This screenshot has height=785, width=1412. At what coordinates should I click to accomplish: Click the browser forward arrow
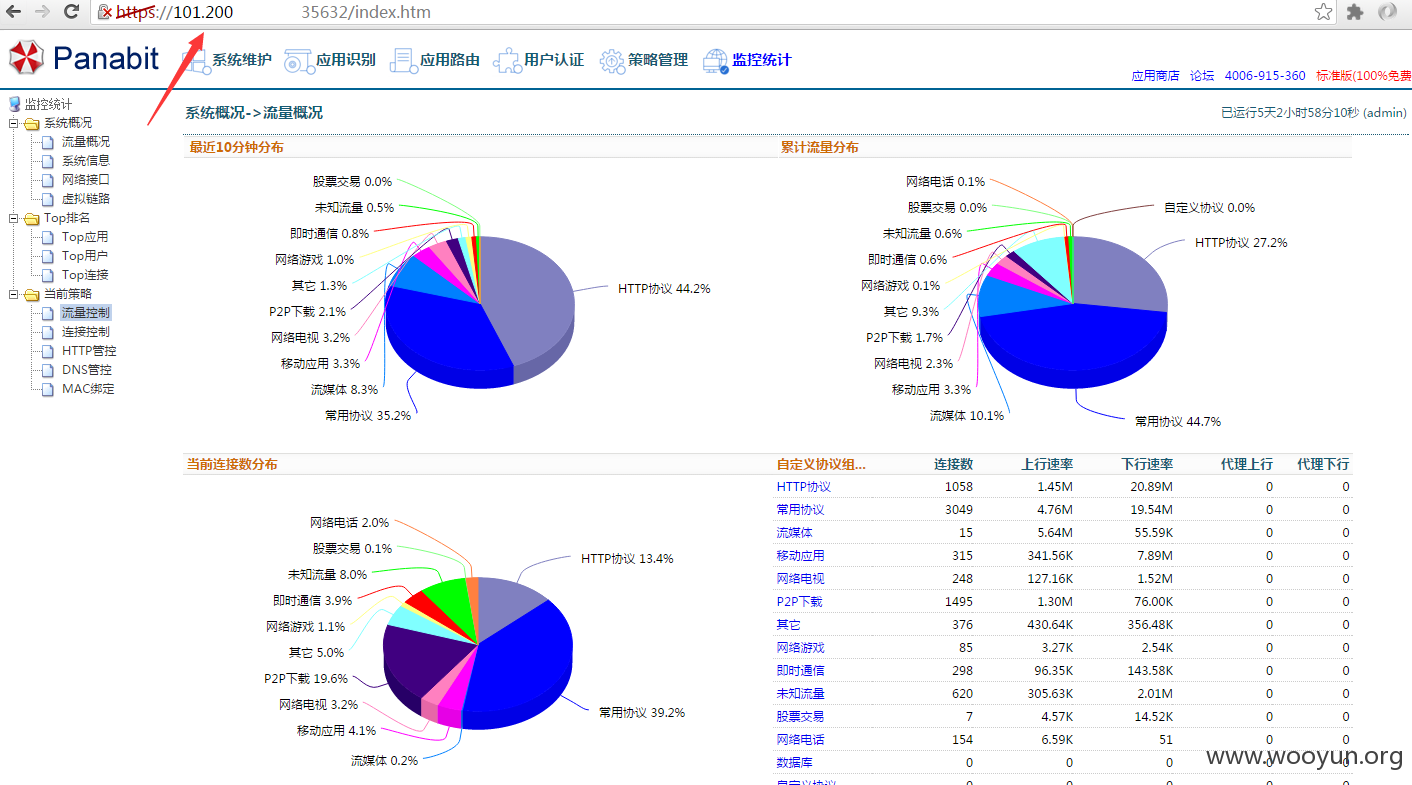42,12
